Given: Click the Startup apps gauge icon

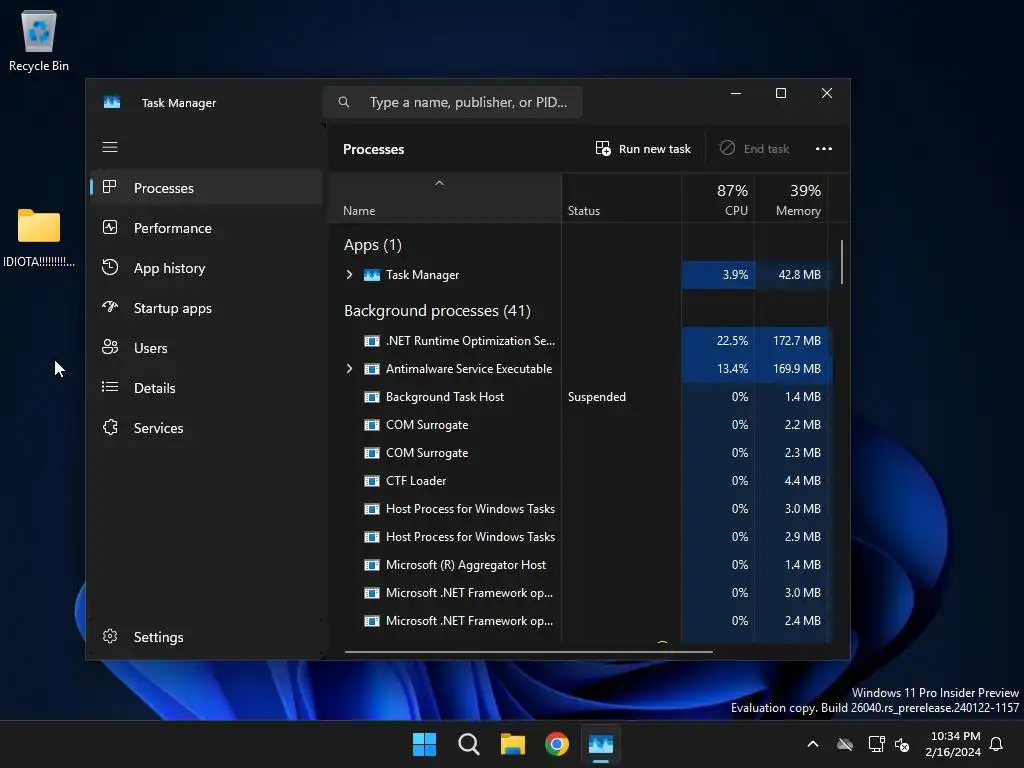Looking at the screenshot, I should point(110,307).
